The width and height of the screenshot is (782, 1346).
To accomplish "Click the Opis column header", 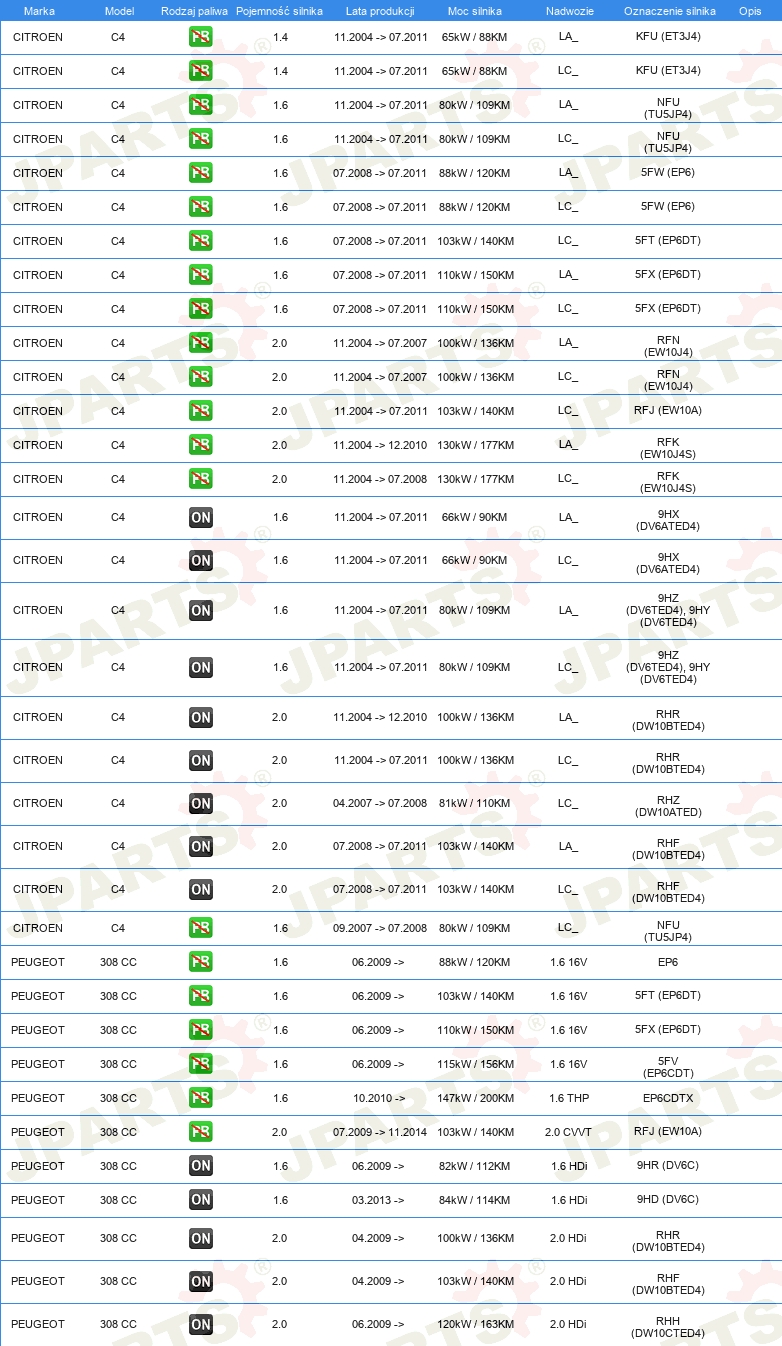I will (749, 11).
